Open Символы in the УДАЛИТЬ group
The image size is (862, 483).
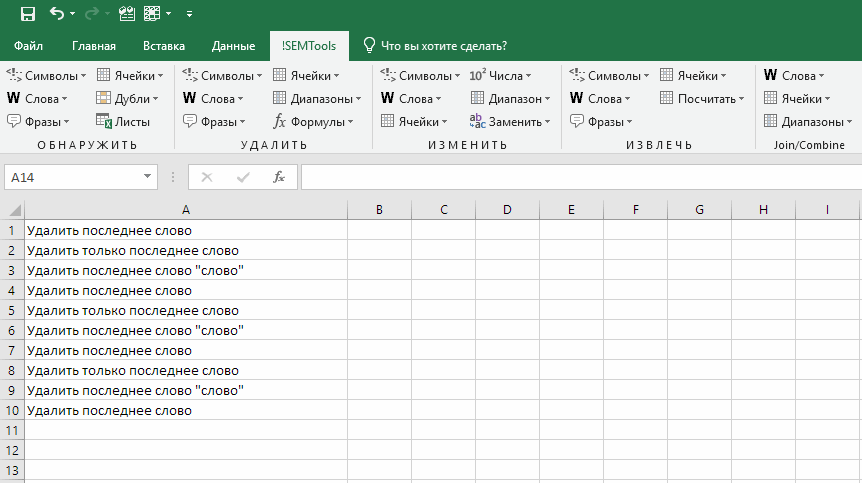tap(222, 76)
